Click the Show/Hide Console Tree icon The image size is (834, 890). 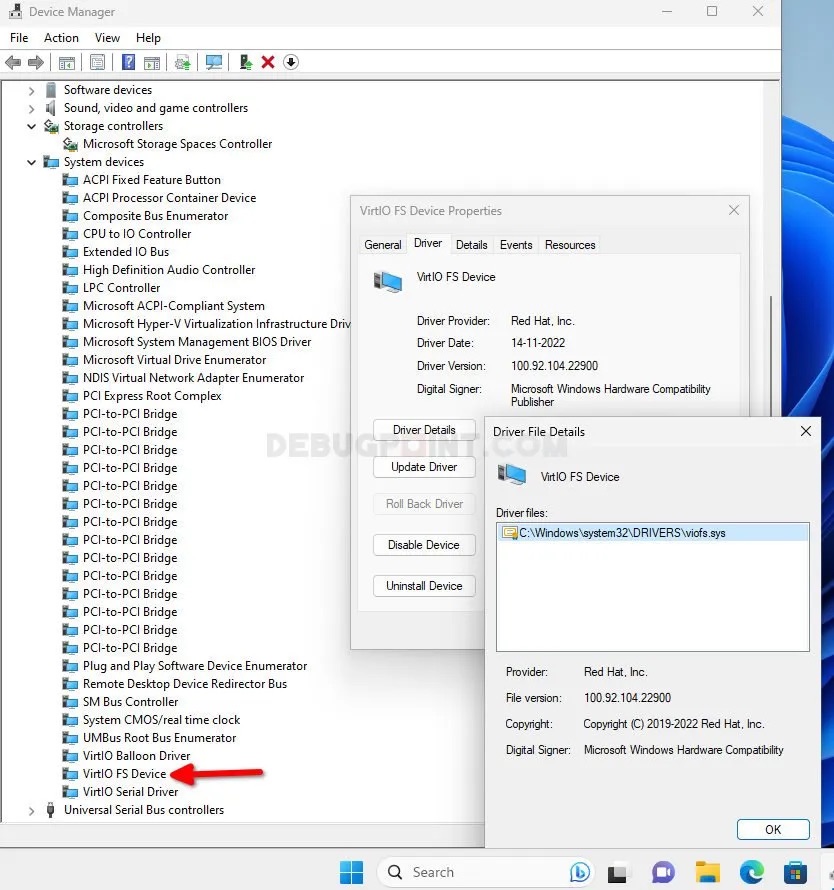[67, 62]
